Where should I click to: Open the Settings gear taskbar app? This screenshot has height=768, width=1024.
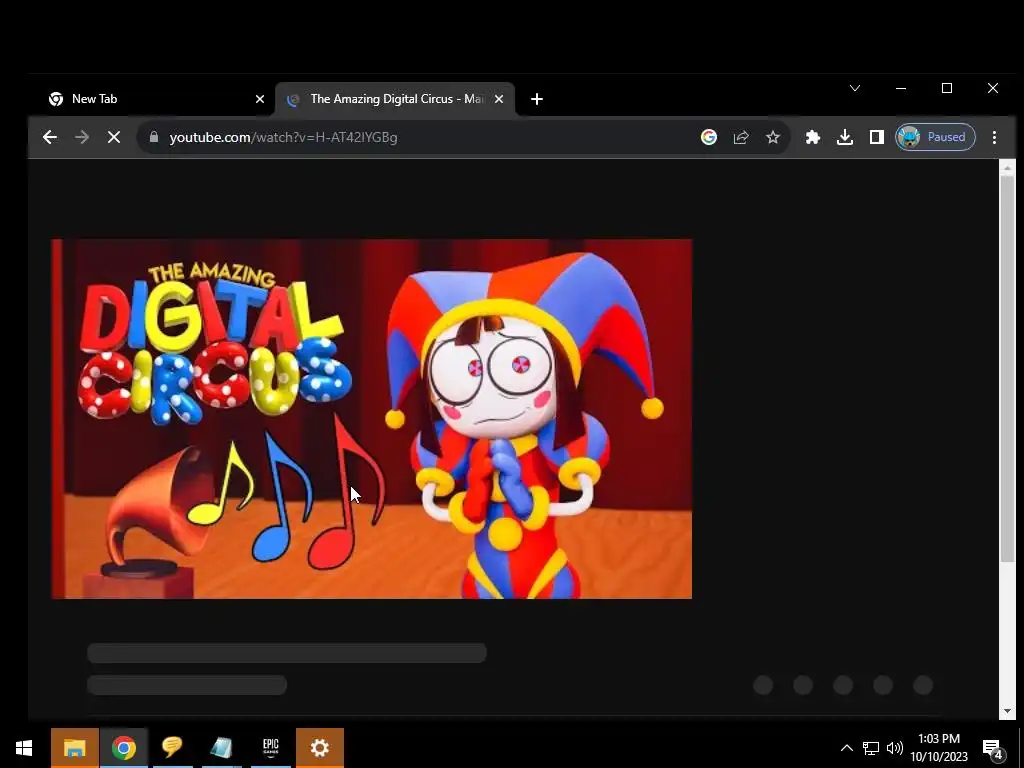[x=320, y=748]
